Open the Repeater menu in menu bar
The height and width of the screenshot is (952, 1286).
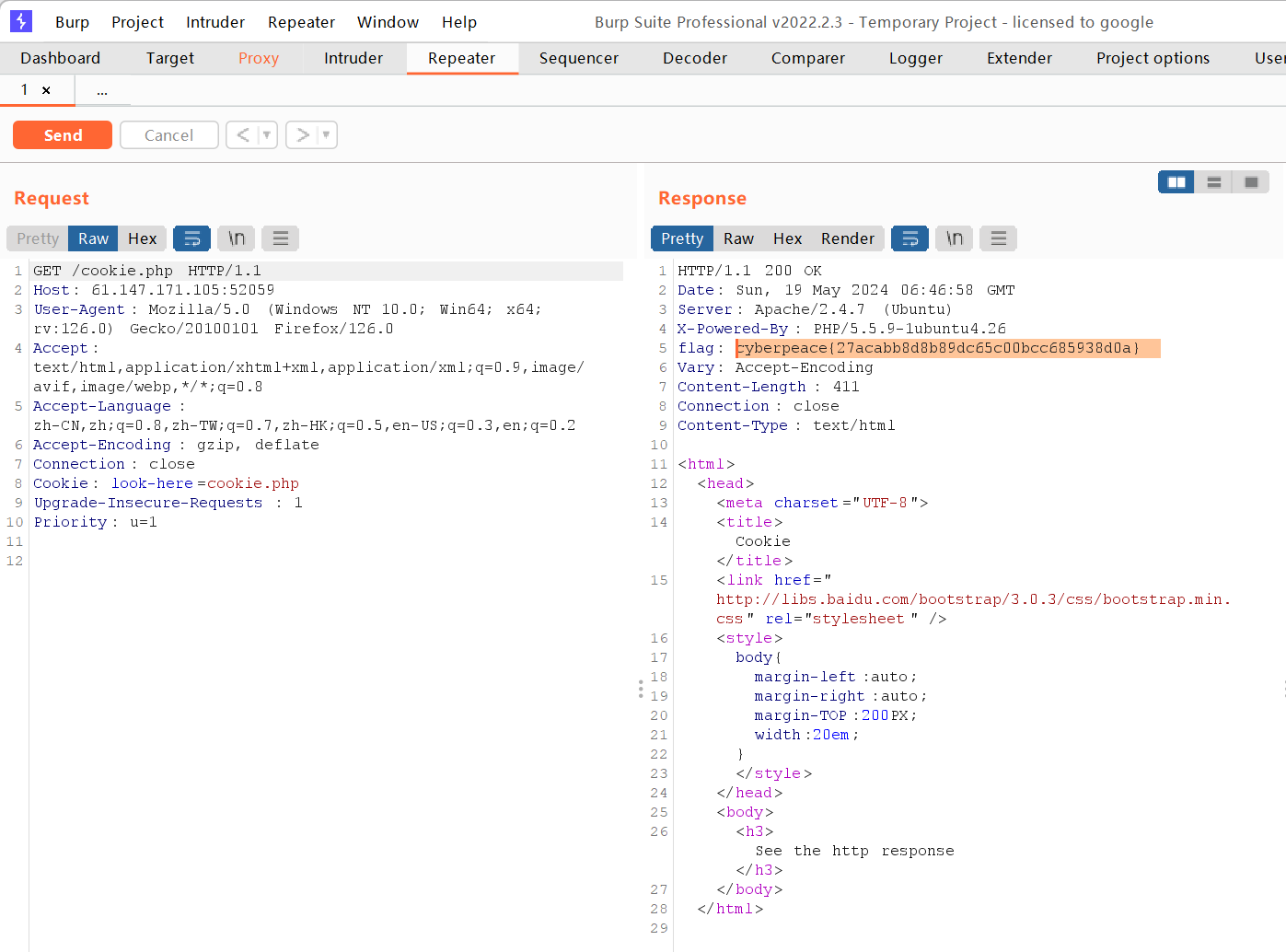click(x=301, y=22)
